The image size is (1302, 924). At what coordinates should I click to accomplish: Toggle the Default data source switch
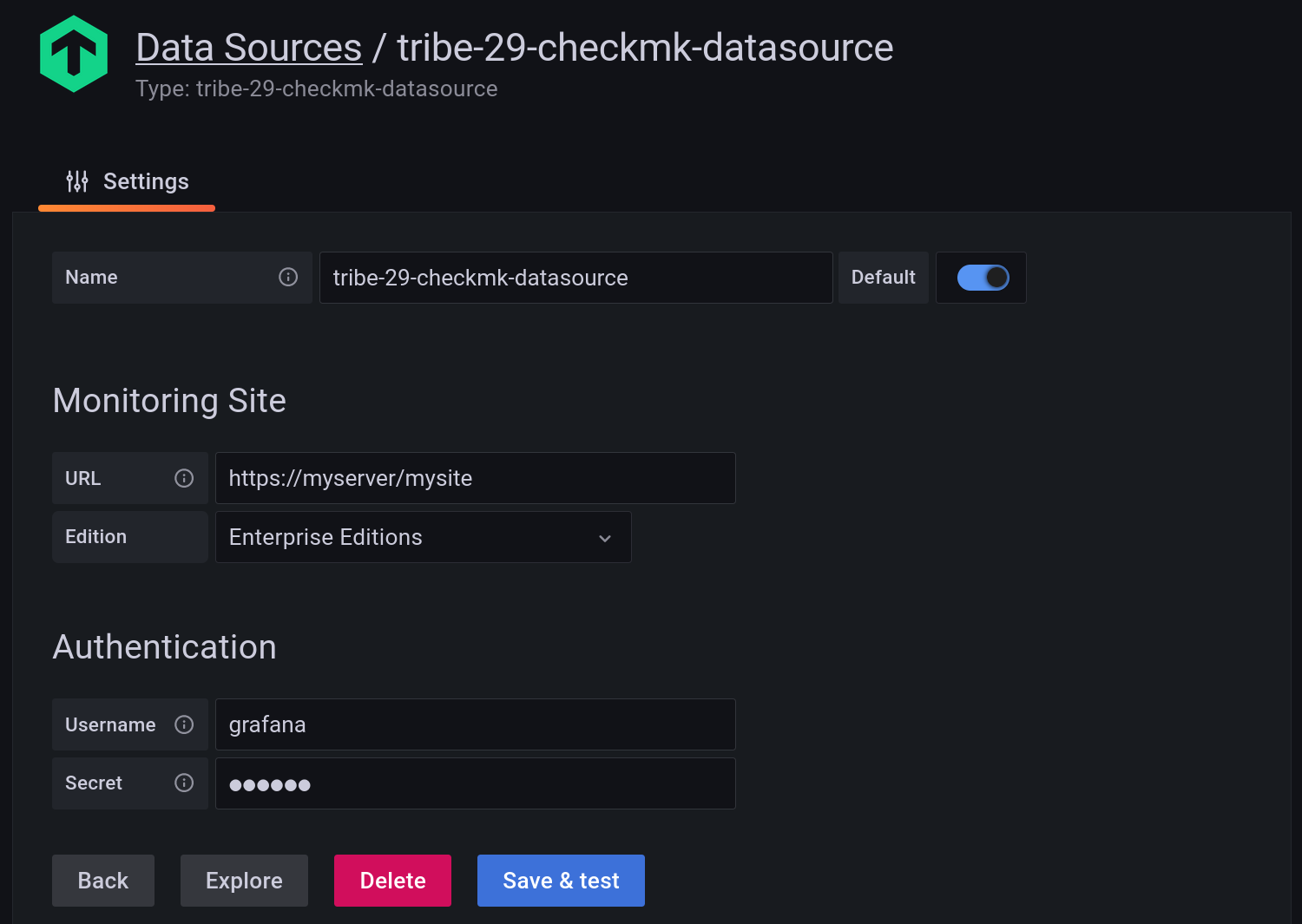983,278
